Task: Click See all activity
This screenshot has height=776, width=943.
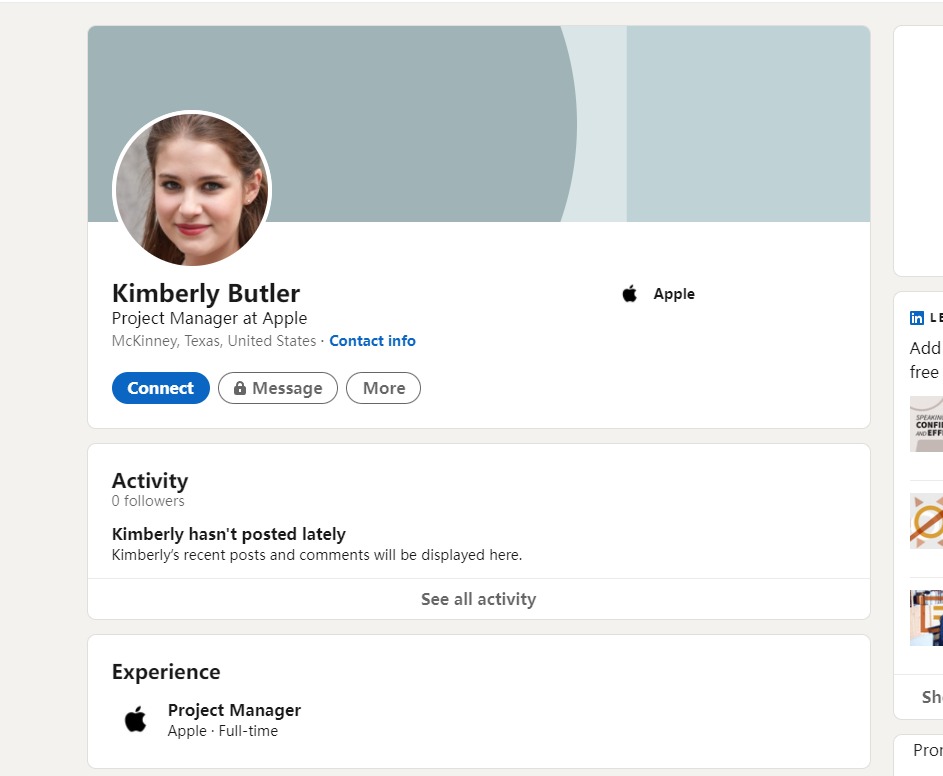Action: click(479, 599)
